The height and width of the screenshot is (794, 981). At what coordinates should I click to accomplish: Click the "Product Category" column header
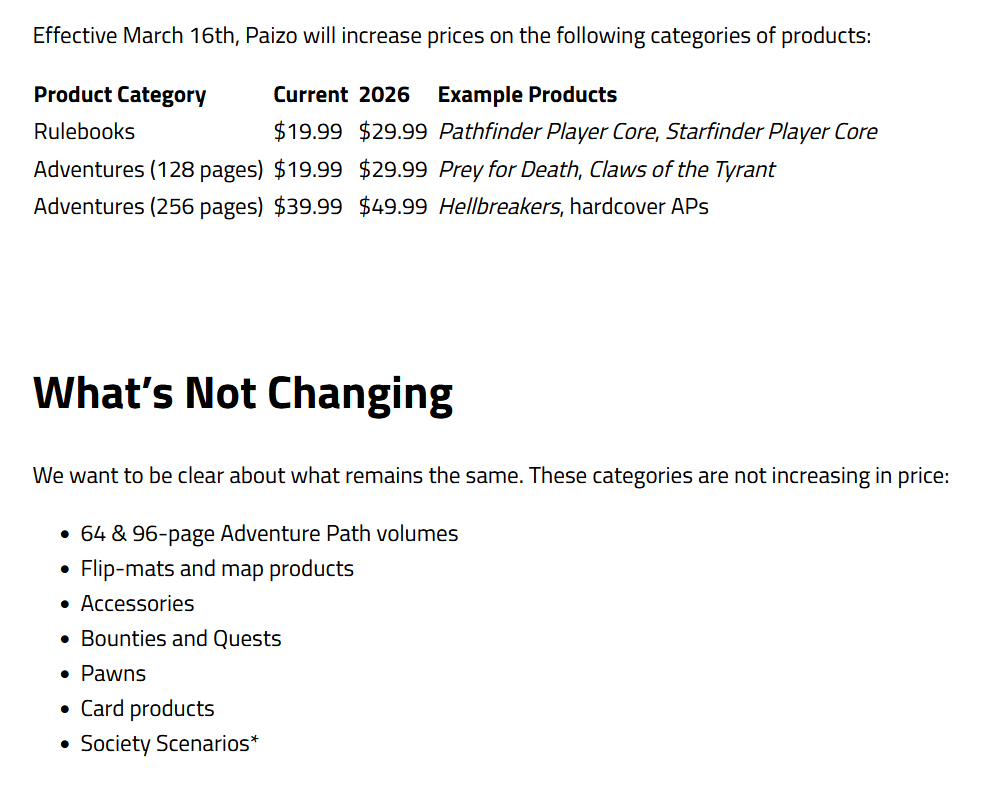pyautogui.click(x=120, y=95)
